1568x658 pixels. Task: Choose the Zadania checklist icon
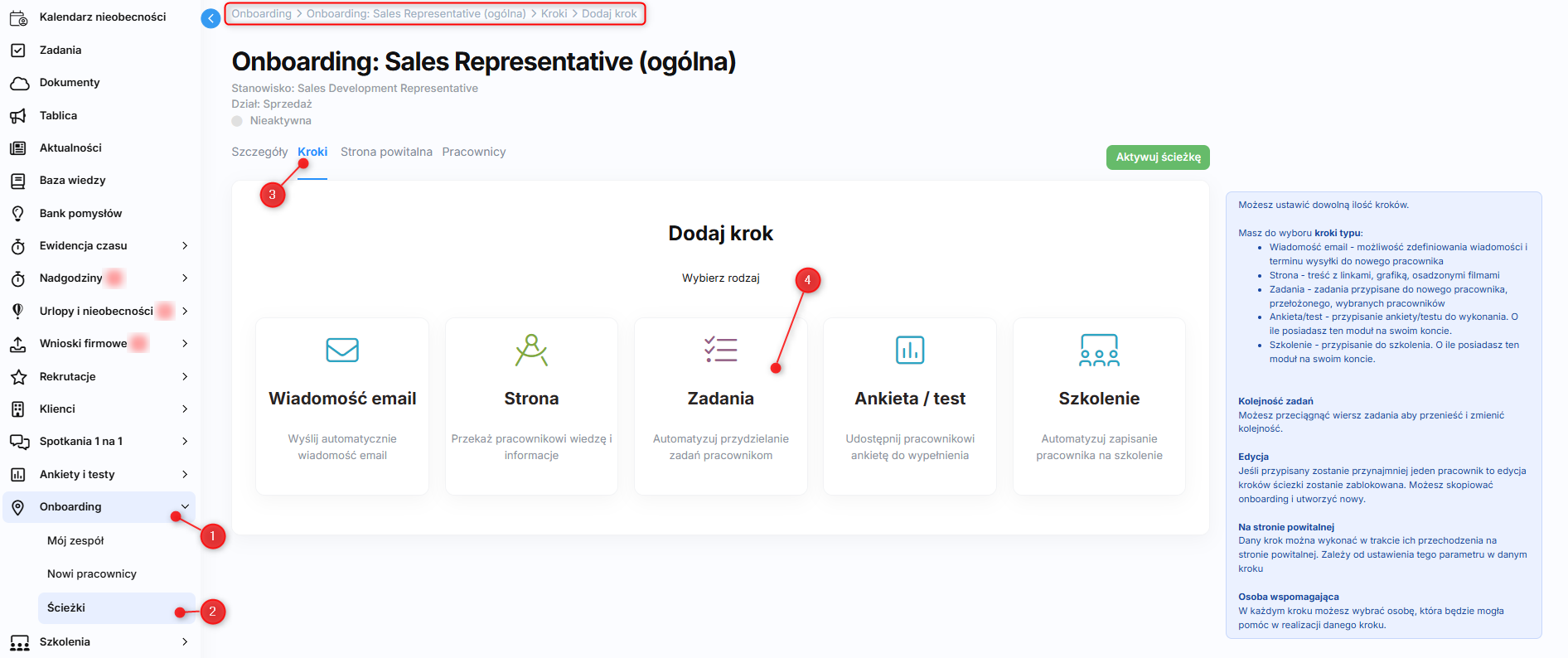point(720,350)
